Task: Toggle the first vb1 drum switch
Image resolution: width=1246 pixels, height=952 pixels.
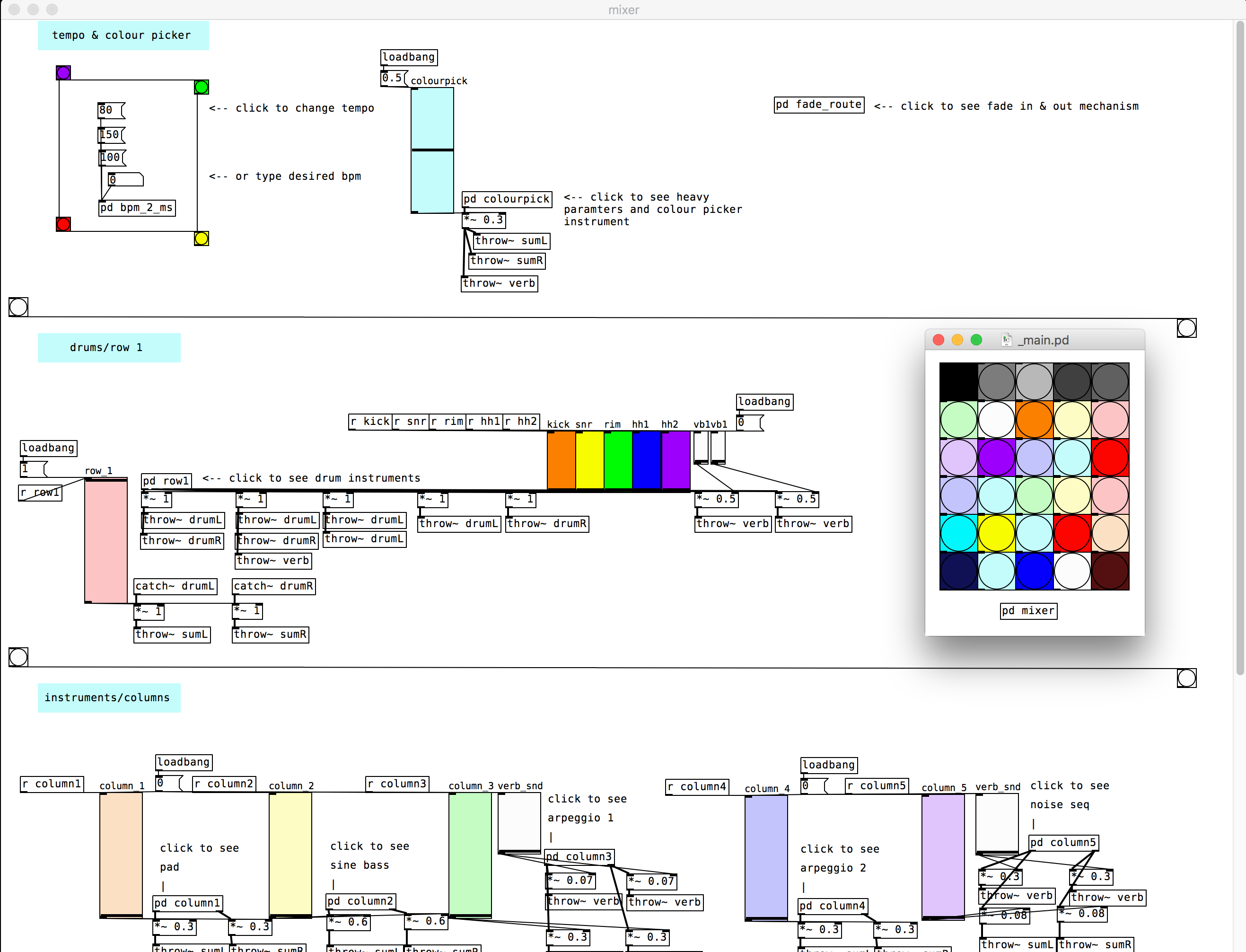Action: coord(701,448)
